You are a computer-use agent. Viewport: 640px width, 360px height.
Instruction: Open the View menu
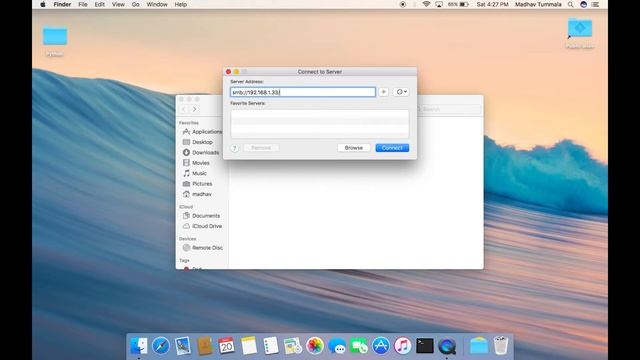[x=118, y=4]
